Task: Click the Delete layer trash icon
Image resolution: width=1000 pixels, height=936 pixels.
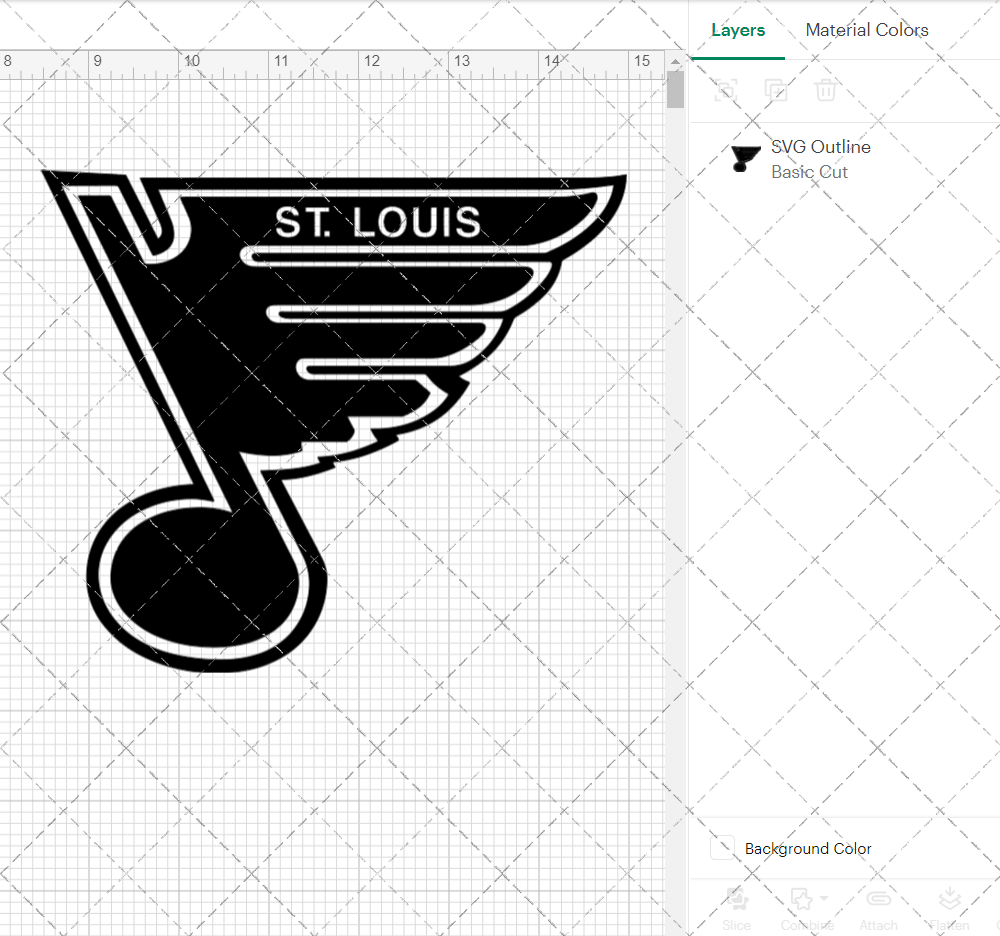Action: point(825,90)
